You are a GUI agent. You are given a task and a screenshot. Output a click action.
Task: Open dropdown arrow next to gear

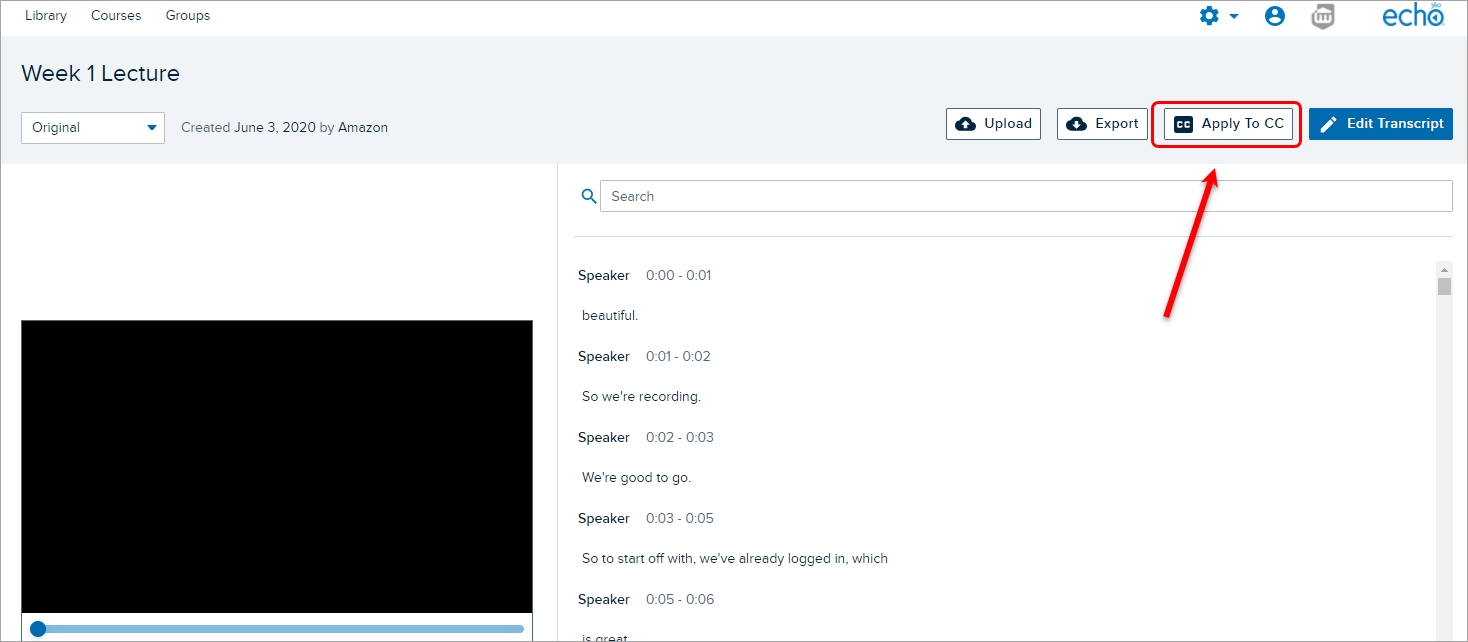pos(1234,17)
